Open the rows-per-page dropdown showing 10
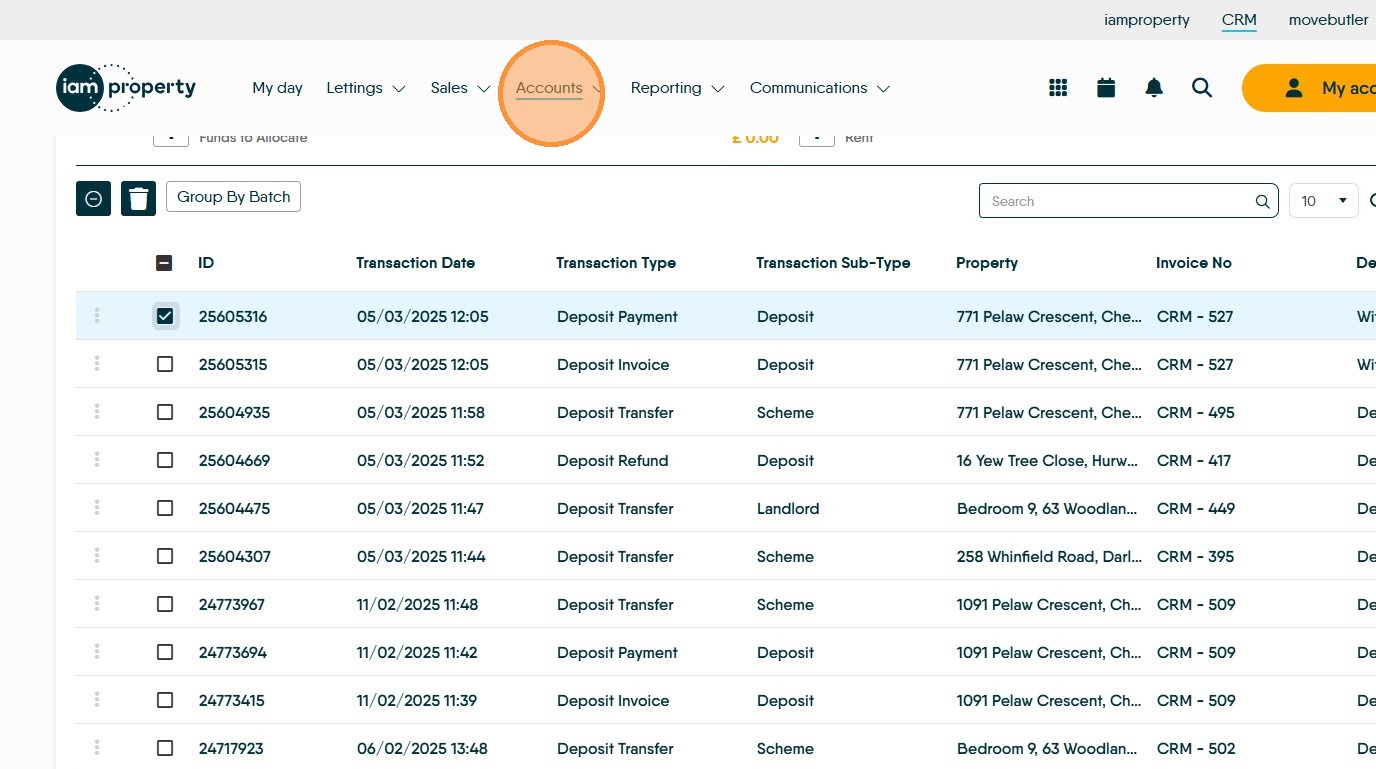 [x=1323, y=201]
